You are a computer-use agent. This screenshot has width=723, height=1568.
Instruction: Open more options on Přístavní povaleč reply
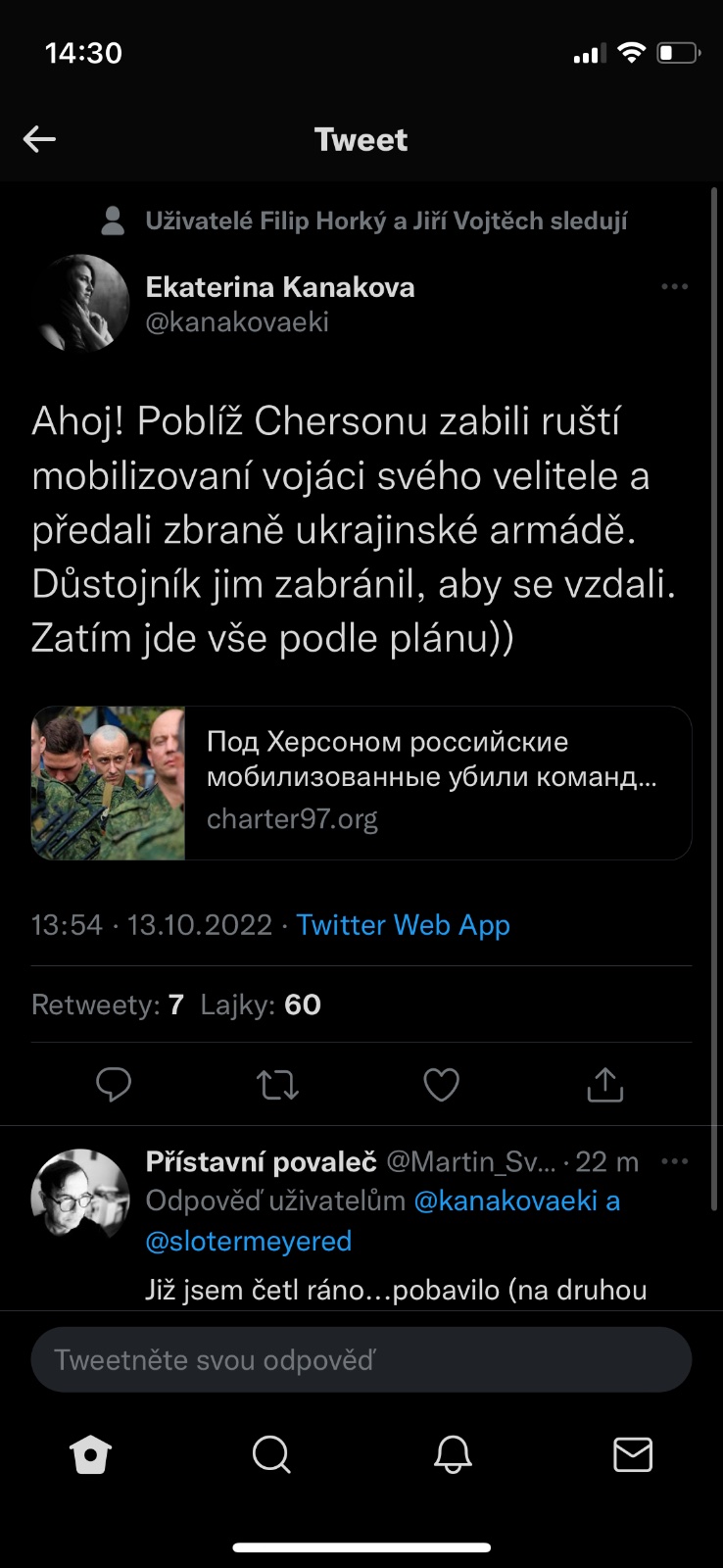[674, 1162]
